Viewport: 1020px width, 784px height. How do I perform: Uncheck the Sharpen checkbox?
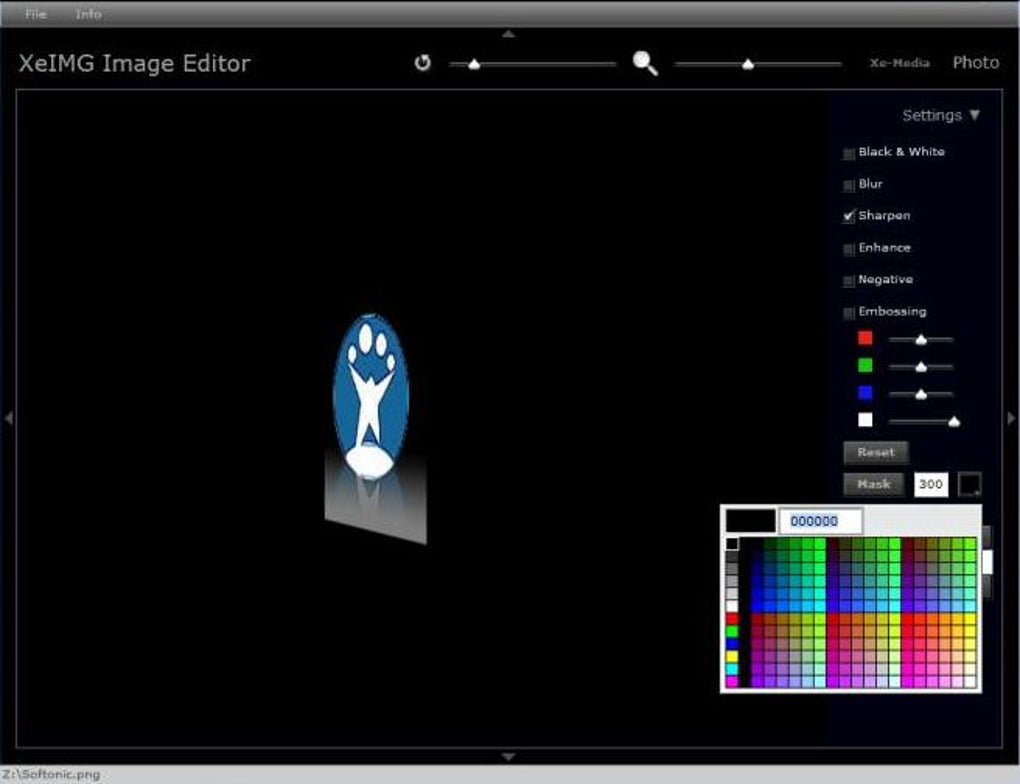coord(849,216)
